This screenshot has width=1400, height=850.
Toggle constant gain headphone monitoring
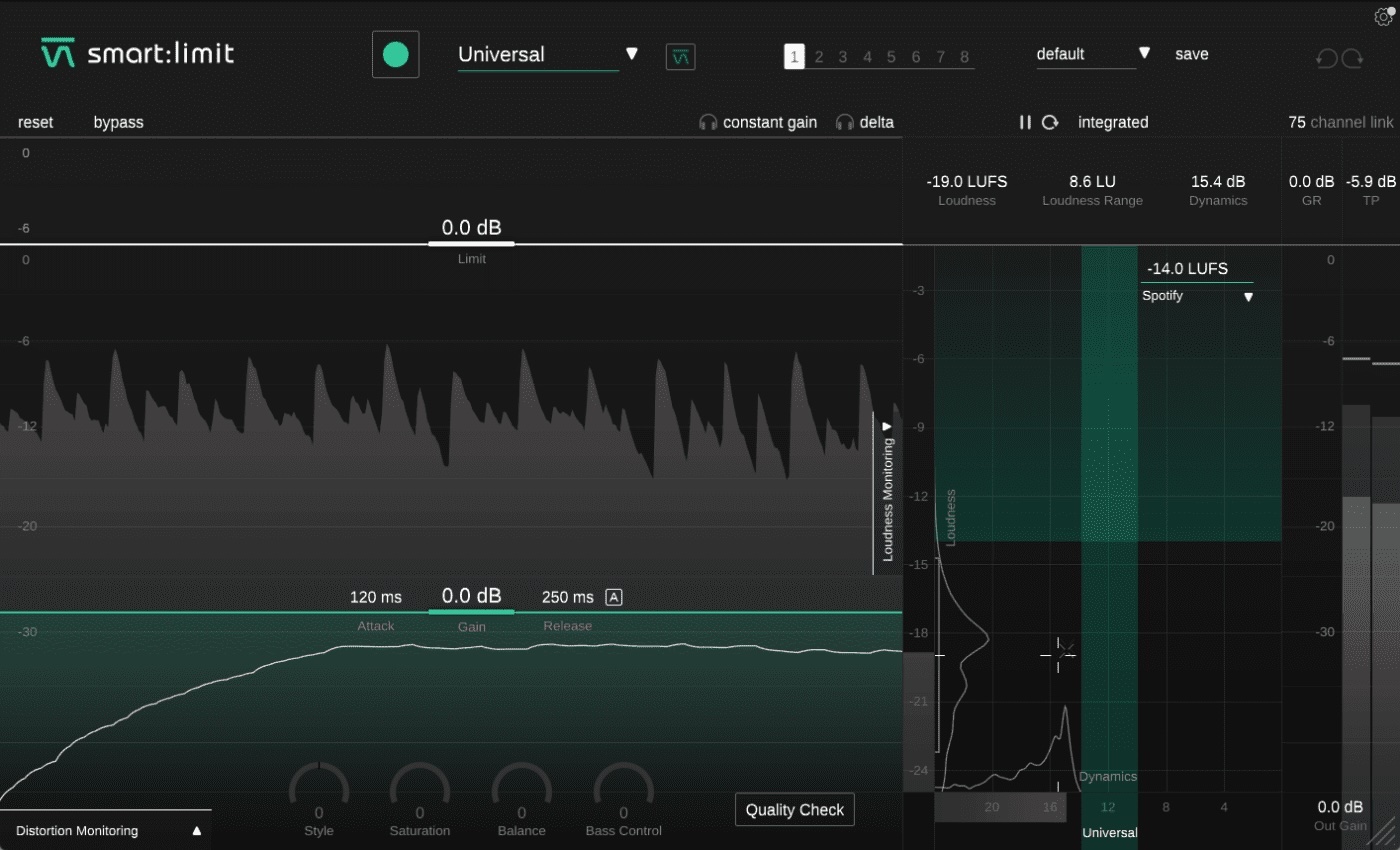(758, 122)
